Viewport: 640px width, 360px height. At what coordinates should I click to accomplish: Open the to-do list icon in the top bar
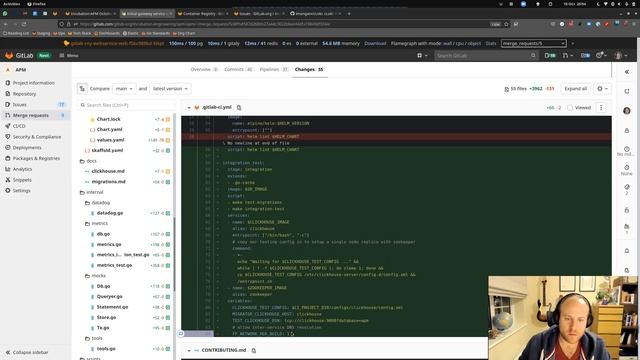coord(585,56)
